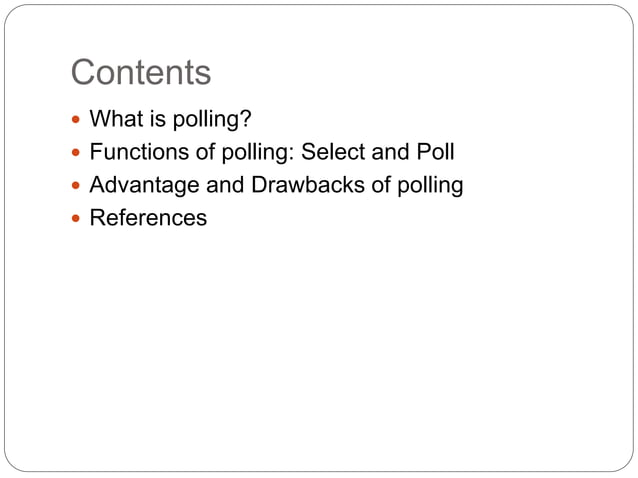This screenshot has width=638, height=478.
Task: Click the 'Contents' slide title
Action: (141, 73)
